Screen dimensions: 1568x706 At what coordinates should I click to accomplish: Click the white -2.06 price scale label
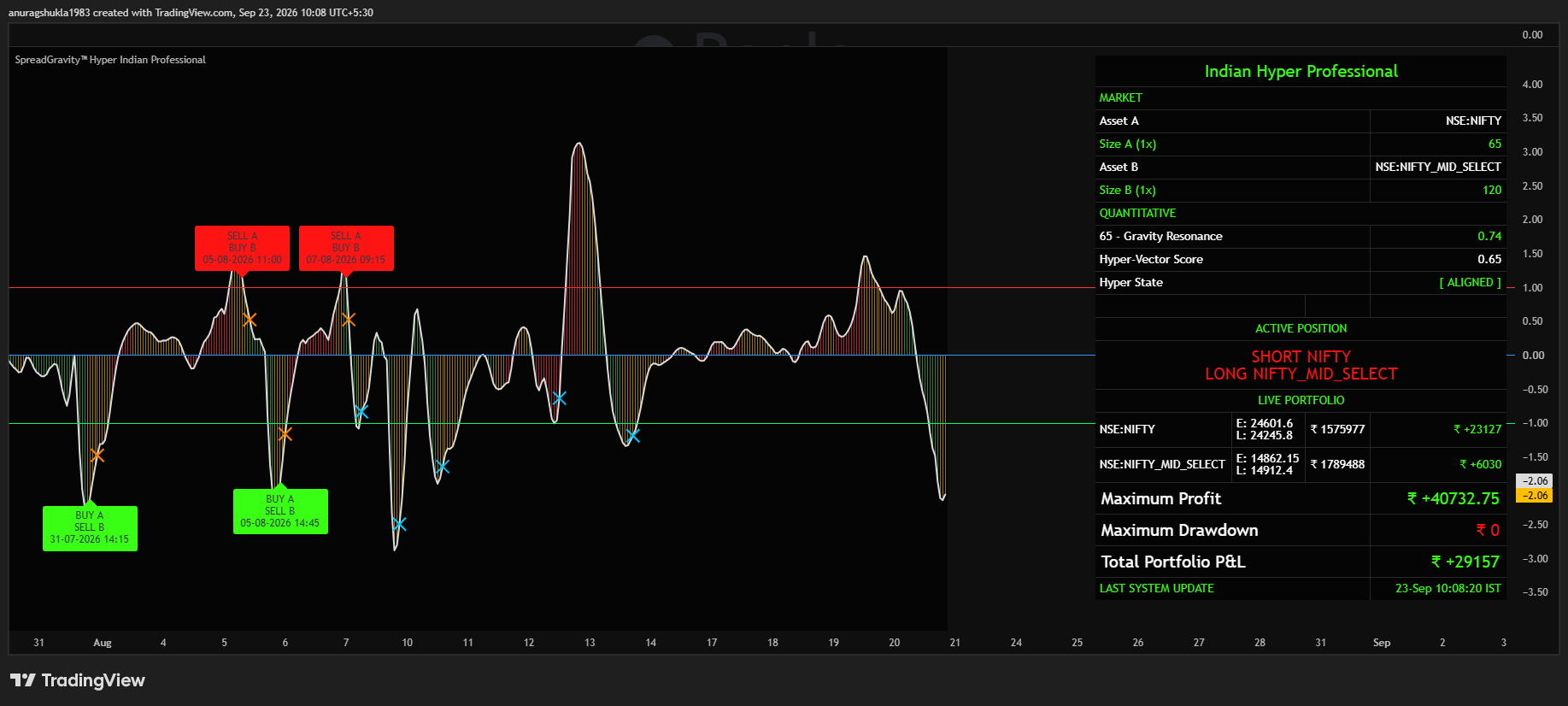[x=1534, y=481]
